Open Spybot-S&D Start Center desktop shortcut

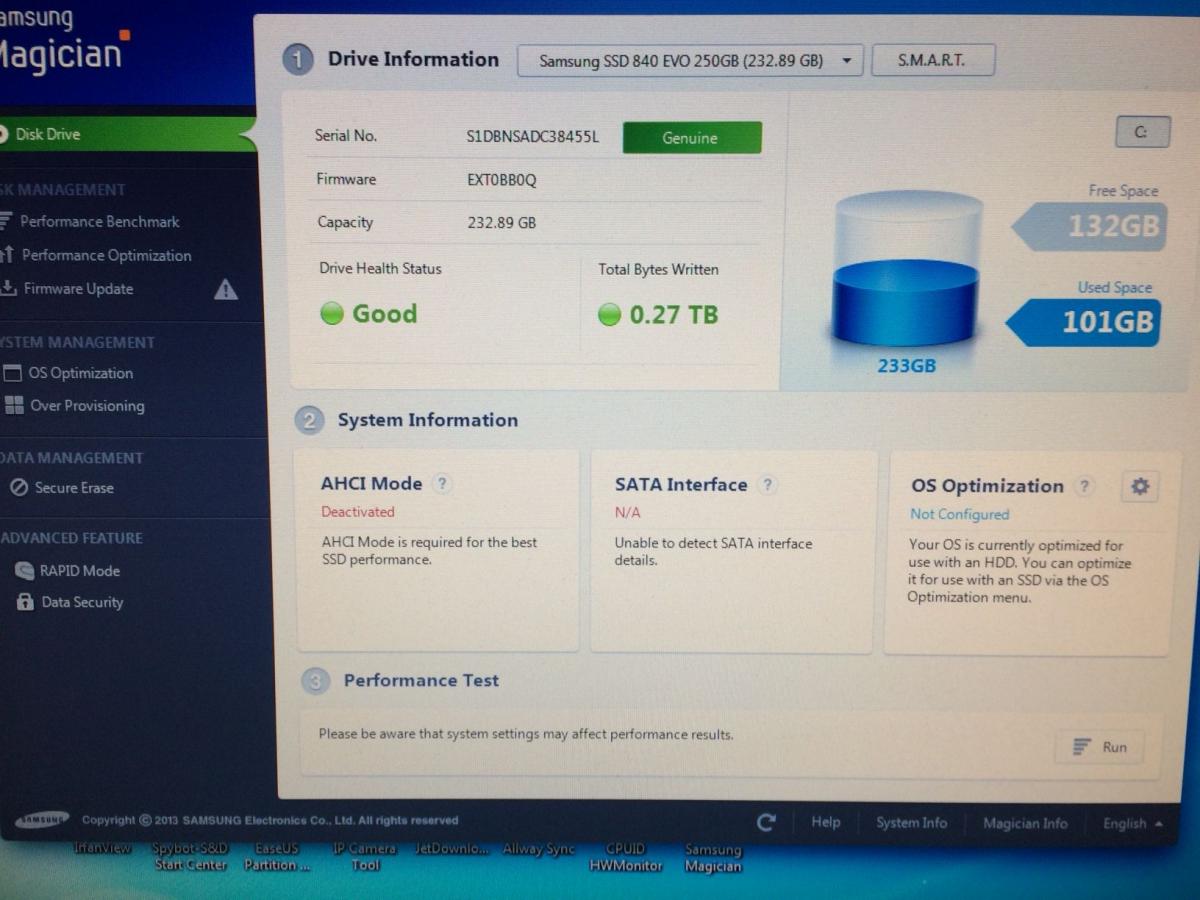[x=190, y=856]
